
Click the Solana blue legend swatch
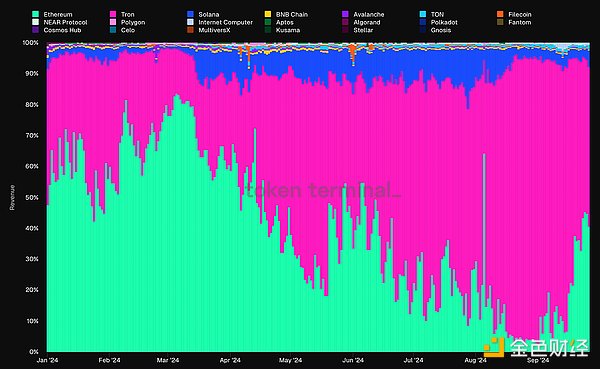click(191, 14)
